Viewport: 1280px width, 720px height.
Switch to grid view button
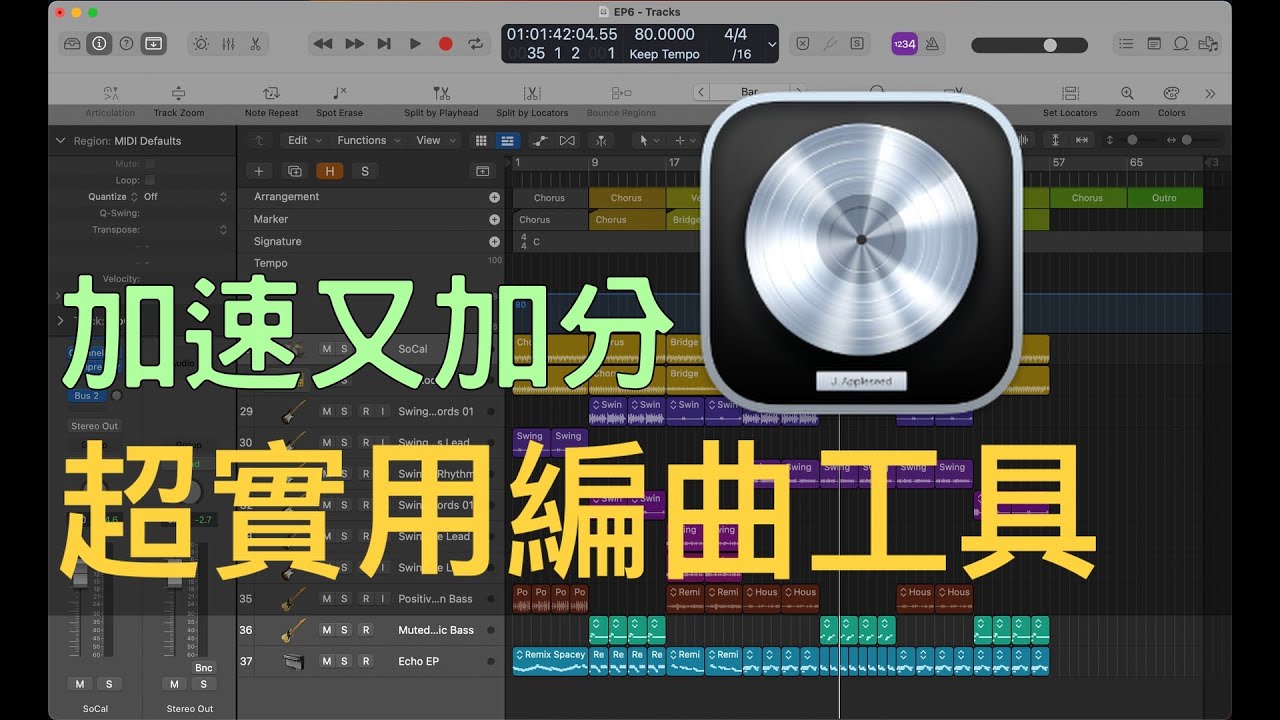(481, 141)
